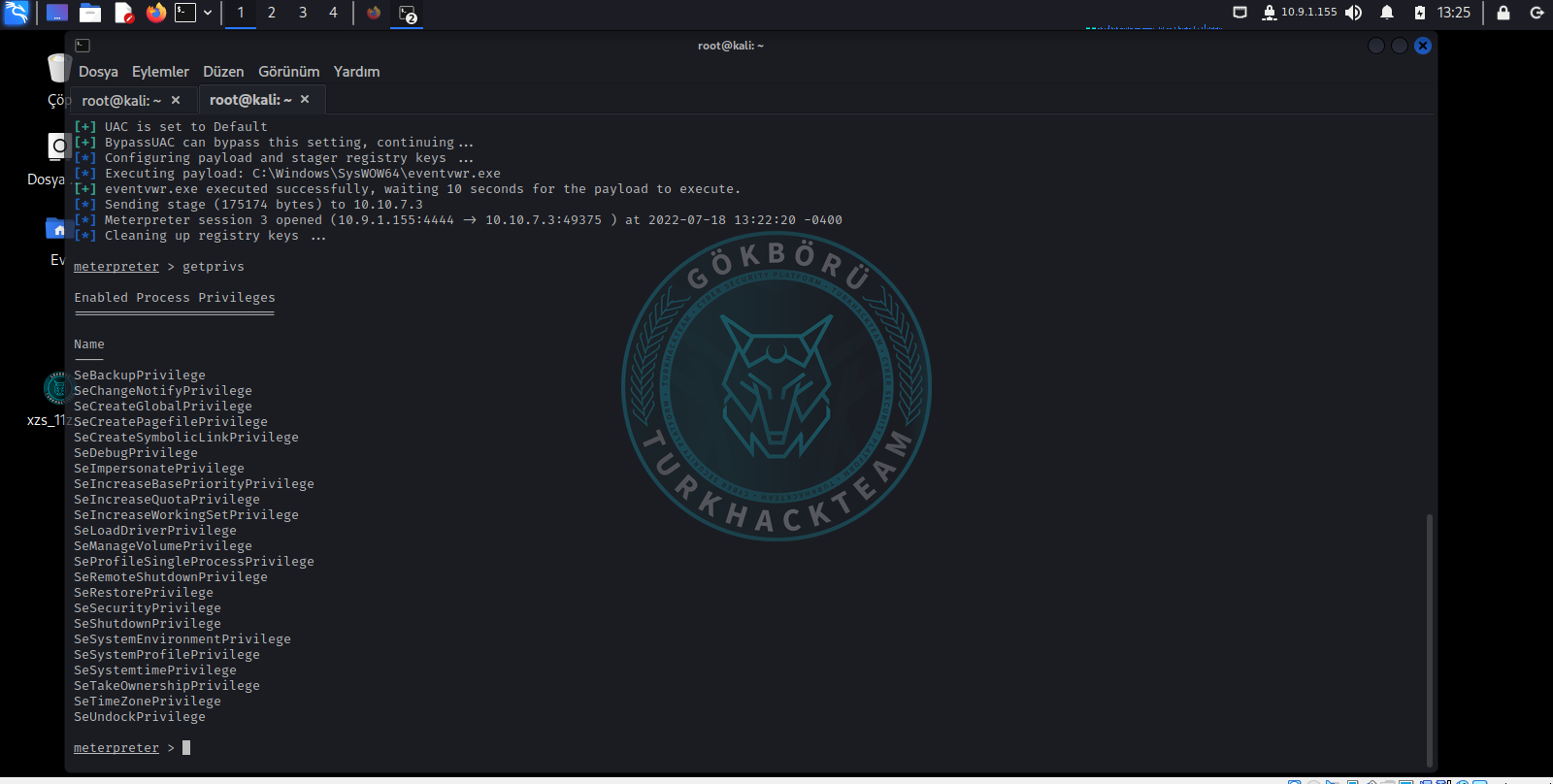Switch to workspace 1
Screen dimensions: 1553x784
[x=241, y=13]
